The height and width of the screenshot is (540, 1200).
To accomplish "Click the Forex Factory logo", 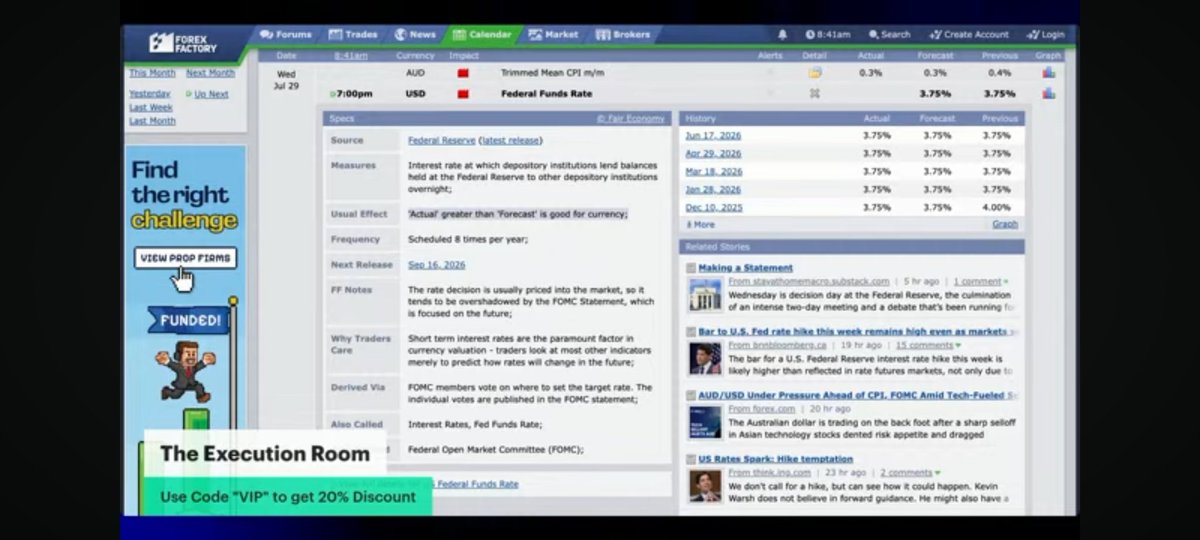I will 183,43.
